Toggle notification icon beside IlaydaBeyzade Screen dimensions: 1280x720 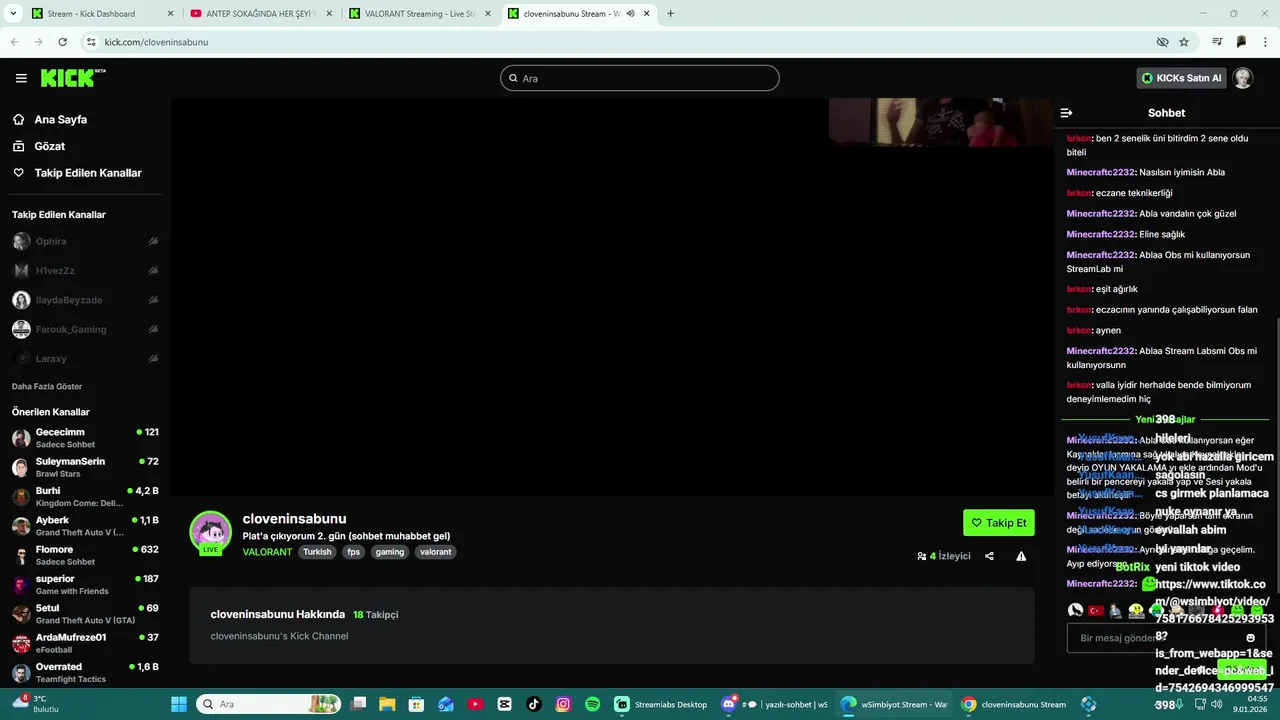pyautogui.click(x=153, y=300)
